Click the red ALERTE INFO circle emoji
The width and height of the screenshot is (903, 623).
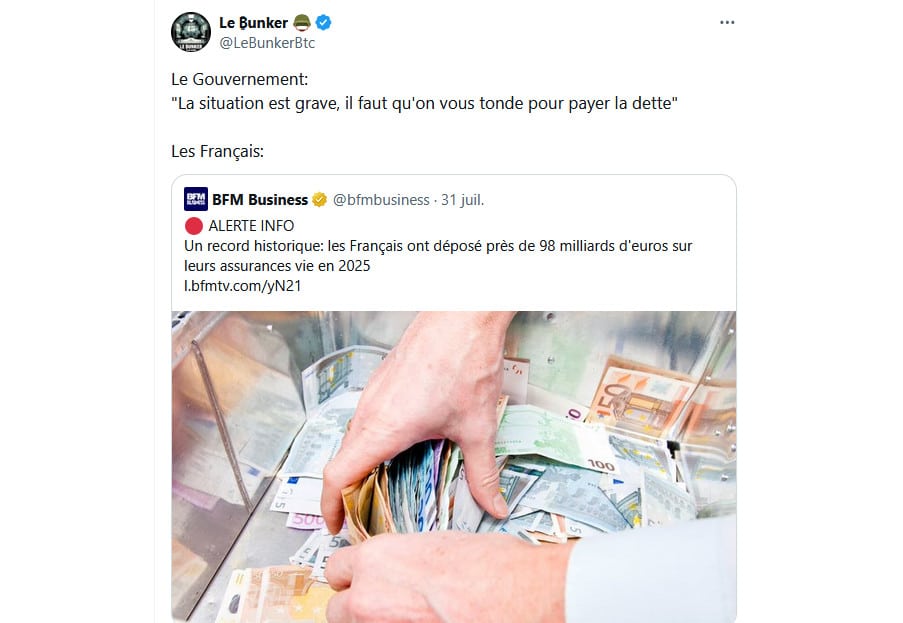point(194,226)
